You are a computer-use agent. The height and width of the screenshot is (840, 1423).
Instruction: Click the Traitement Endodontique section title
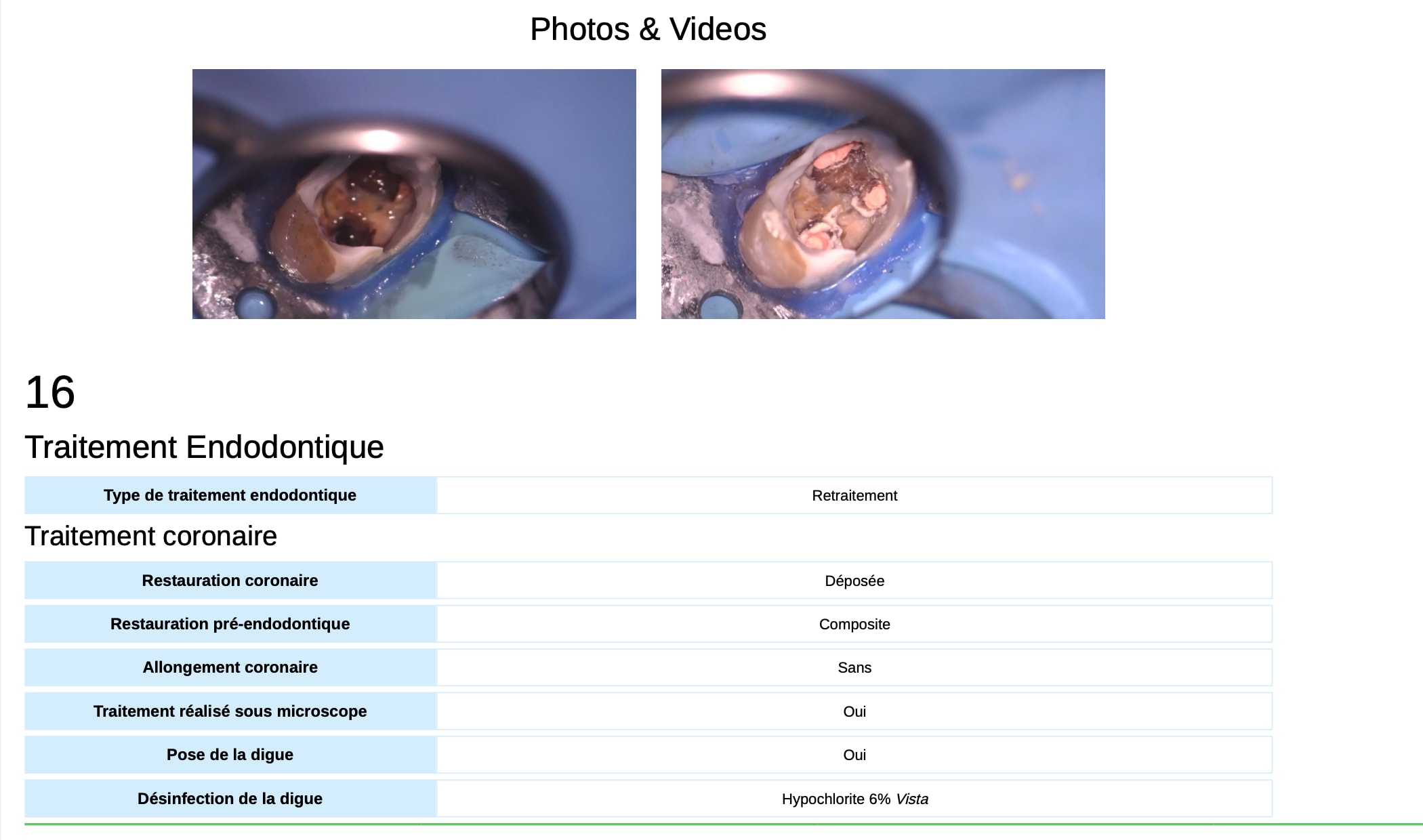click(204, 447)
